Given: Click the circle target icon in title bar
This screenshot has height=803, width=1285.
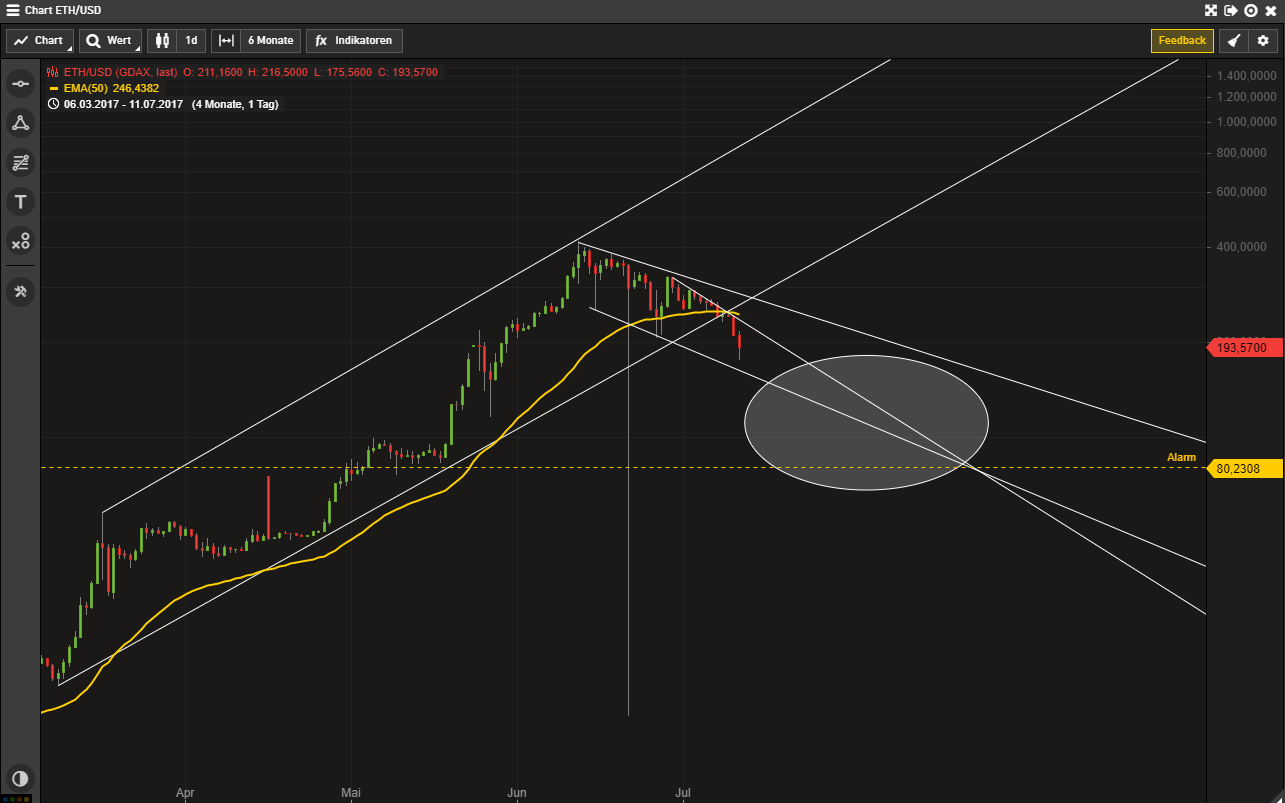Looking at the screenshot, I should pyautogui.click(x=1250, y=10).
